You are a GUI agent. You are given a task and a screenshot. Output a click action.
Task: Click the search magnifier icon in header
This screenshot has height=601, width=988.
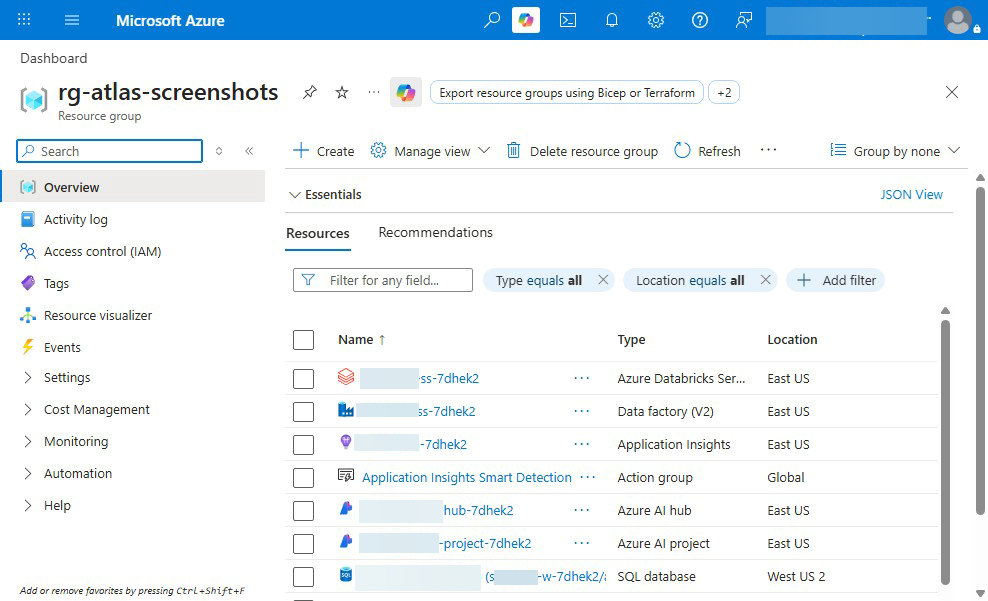[x=491, y=20]
